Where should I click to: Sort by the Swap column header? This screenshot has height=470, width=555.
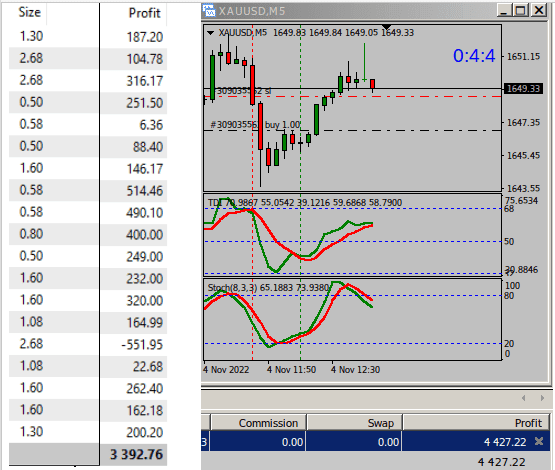click(x=354, y=423)
